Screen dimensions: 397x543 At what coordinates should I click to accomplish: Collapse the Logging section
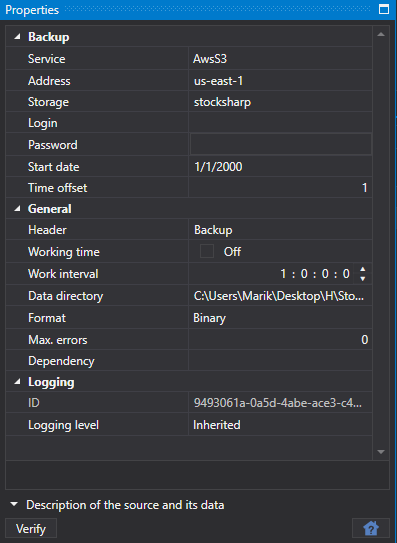tap(17, 382)
